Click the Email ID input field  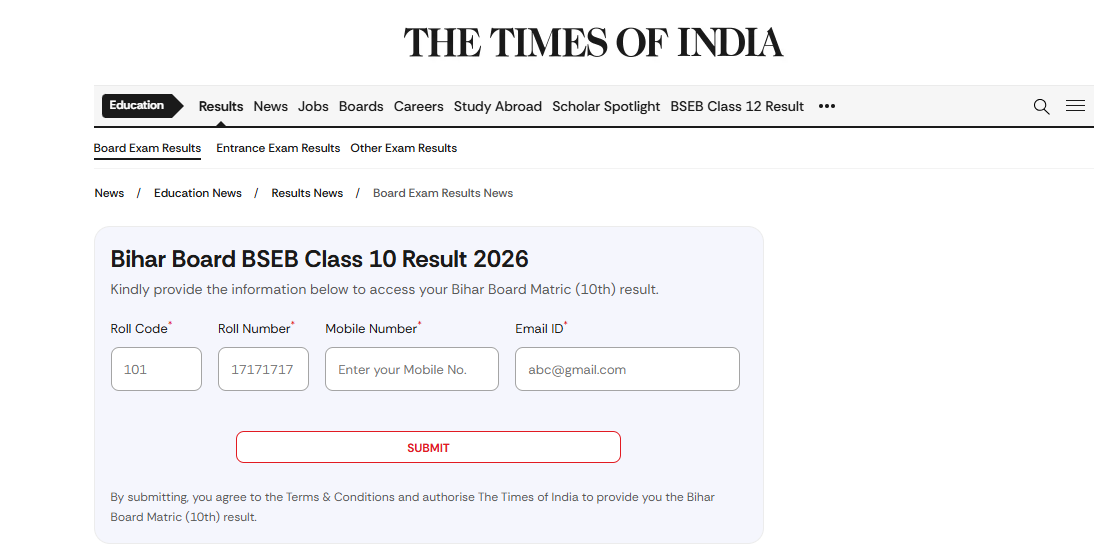point(627,369)
